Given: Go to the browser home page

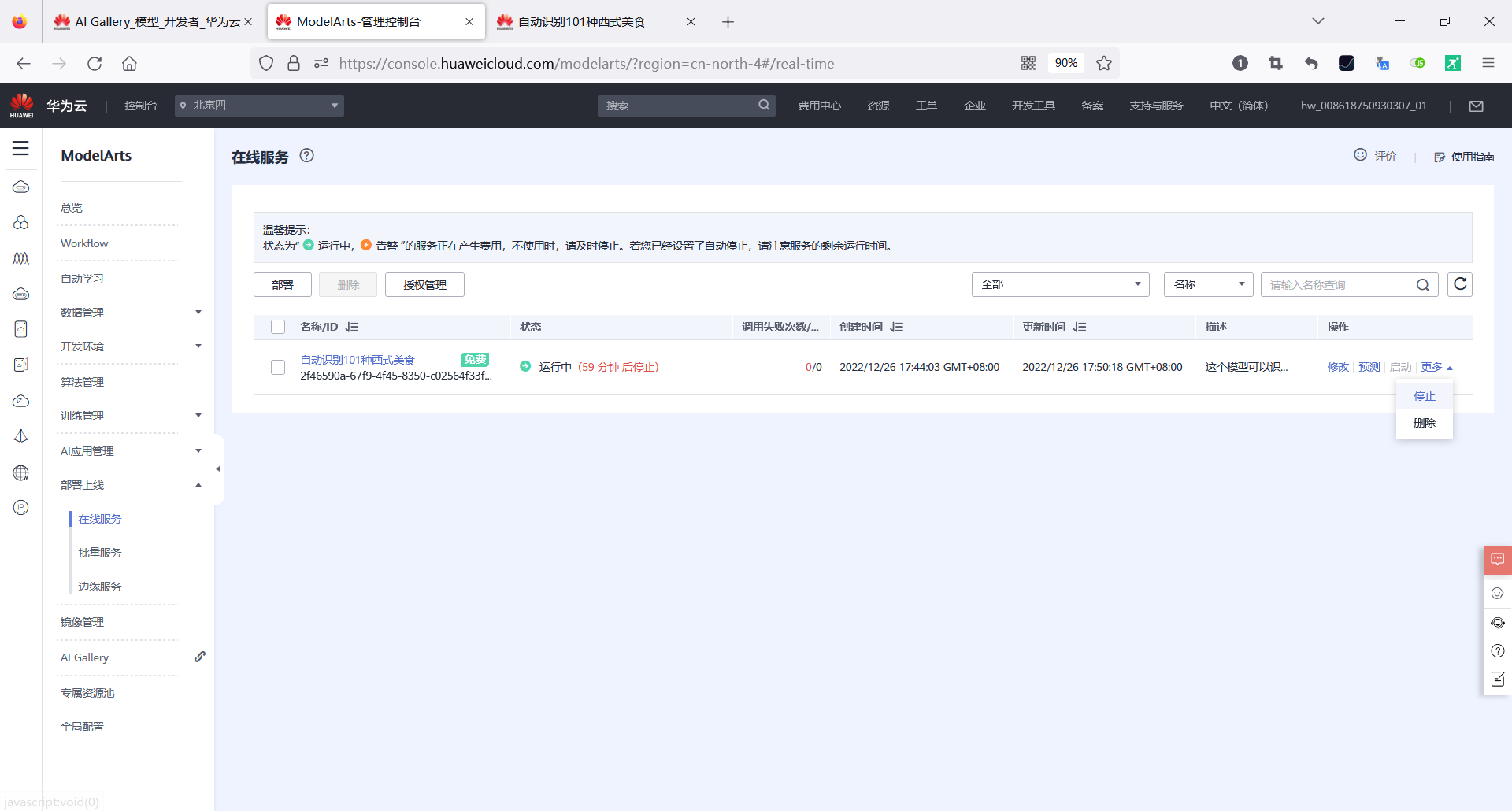Looking at the screenshot, I should (x=129, y=63).
